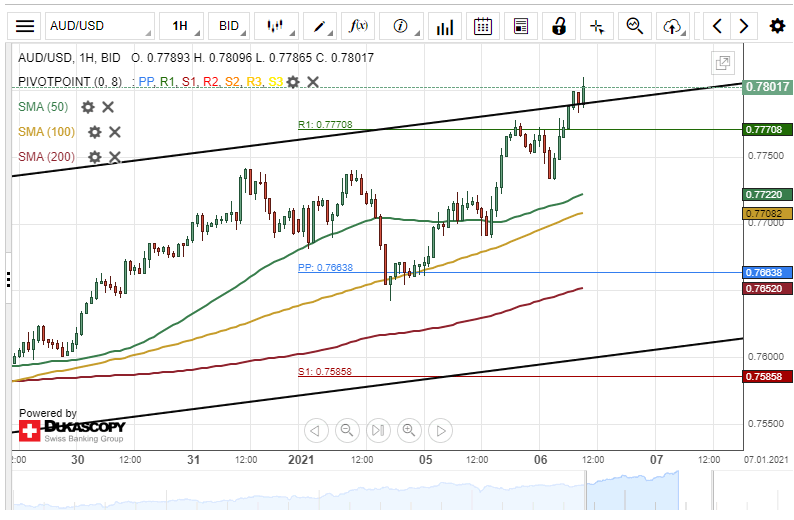Viewport: 794px width, 520px height.
Task: Open SMA (50) indicator settings gear
Action: (88, 107)
